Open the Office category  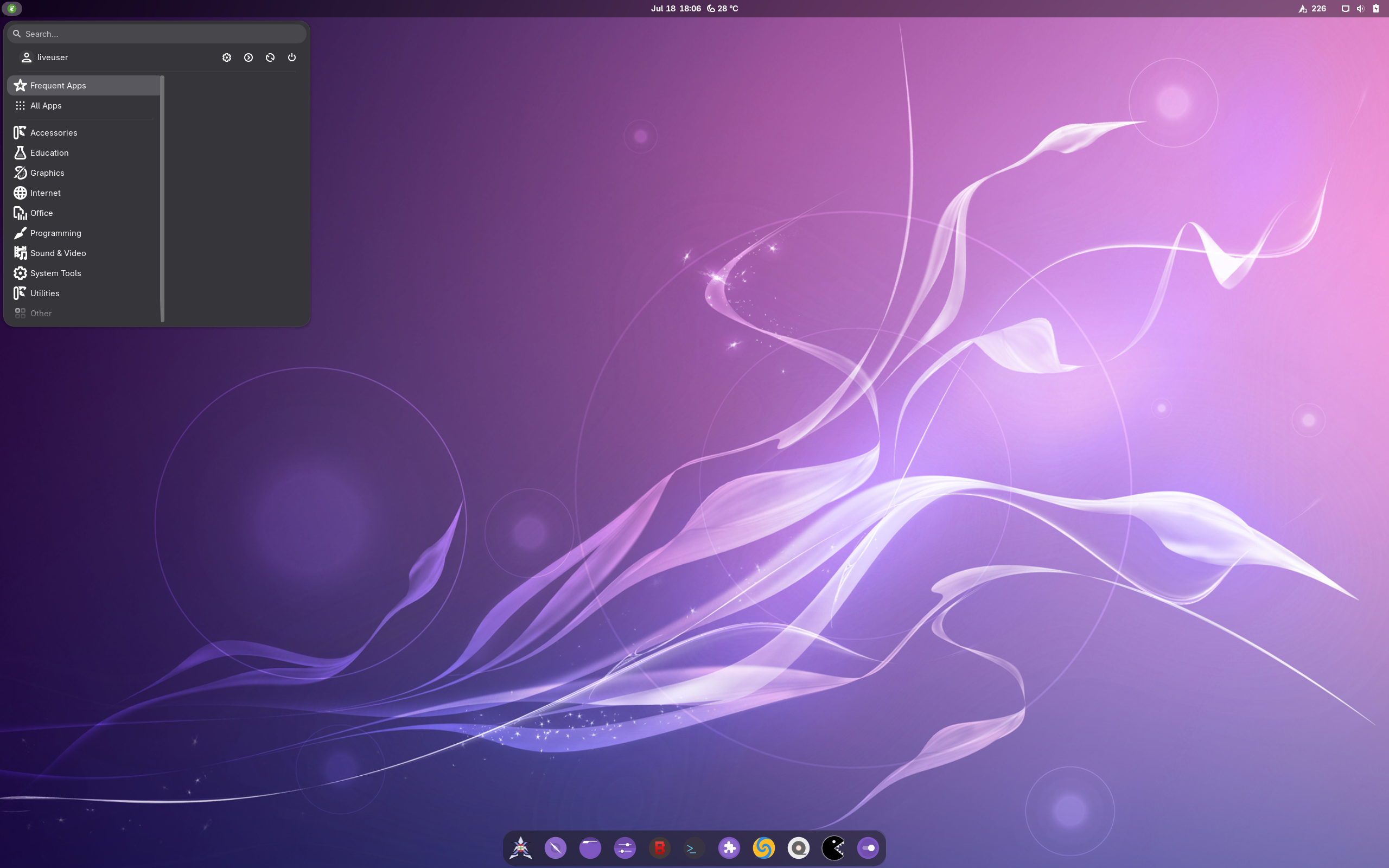click(84, 213)
